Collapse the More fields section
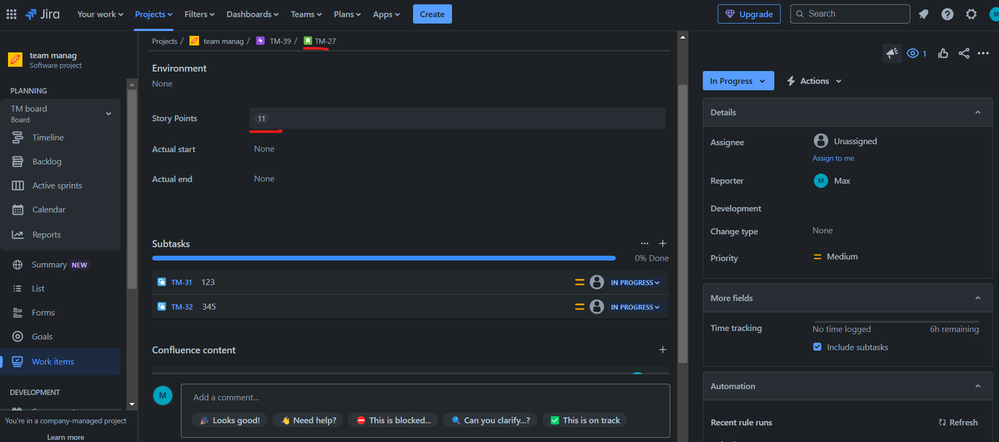 978,298
